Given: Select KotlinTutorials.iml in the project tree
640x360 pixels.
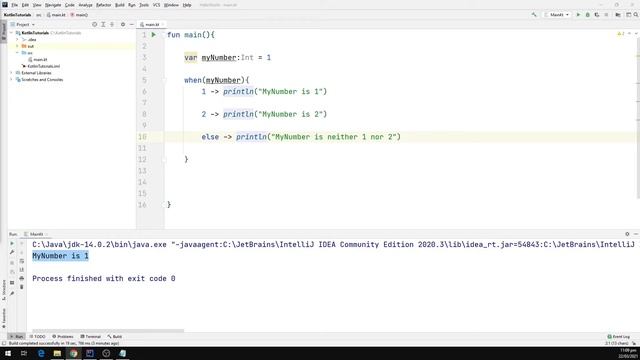Looking at the screenshot, I should (x=41, y=66).
